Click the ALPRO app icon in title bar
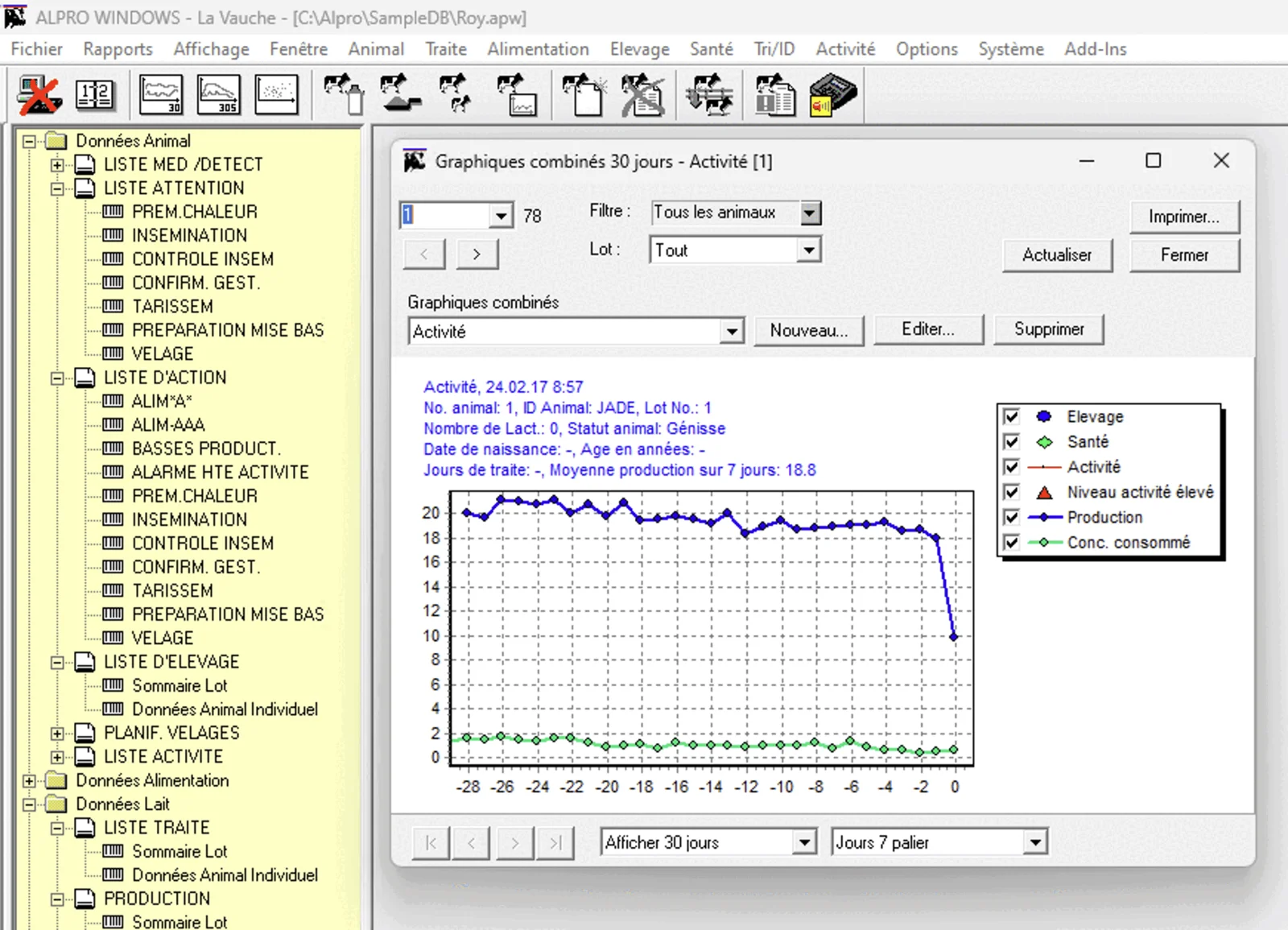Screen dimensions: 1288x930 click(x=15, y=17)
